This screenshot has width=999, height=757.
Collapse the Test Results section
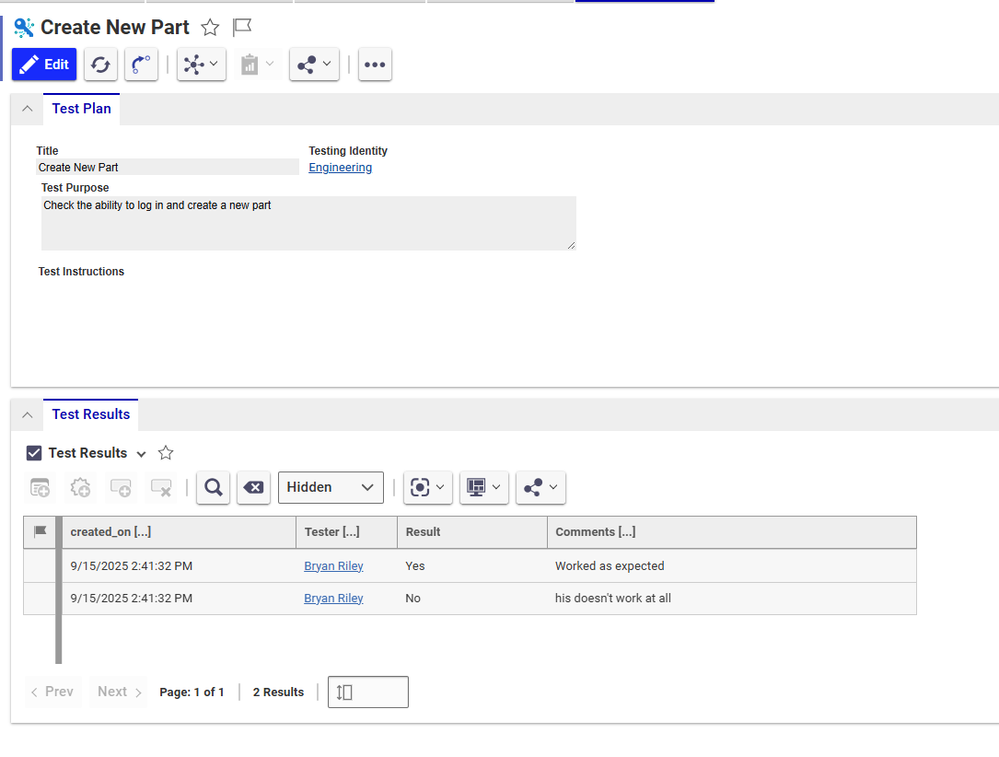pyautogui.click(x=27, y=415)
